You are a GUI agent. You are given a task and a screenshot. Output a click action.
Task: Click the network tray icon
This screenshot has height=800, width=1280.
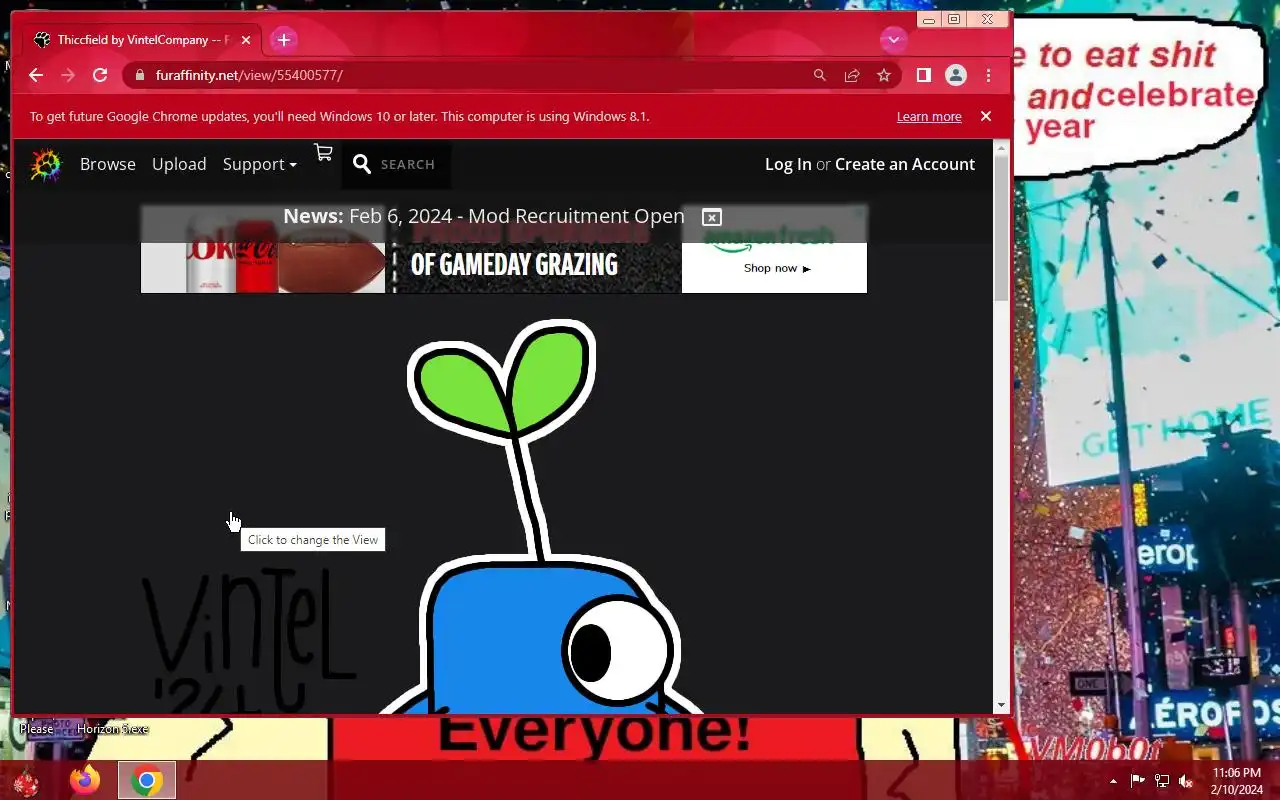point(1162,781)
